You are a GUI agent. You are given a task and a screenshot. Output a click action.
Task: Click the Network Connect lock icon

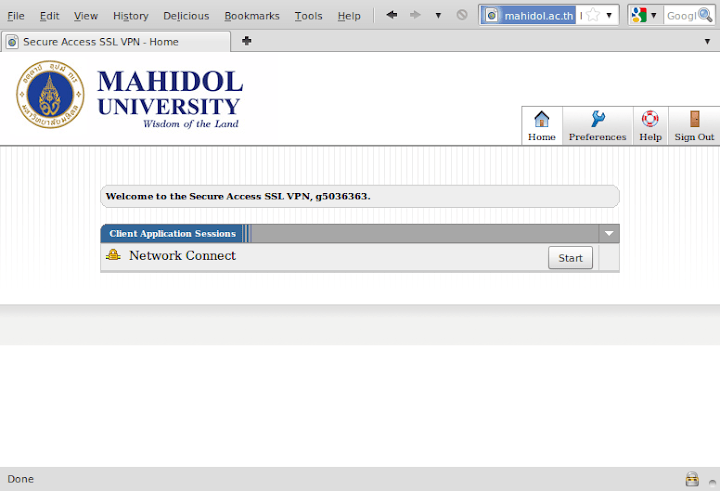[113, 255]
